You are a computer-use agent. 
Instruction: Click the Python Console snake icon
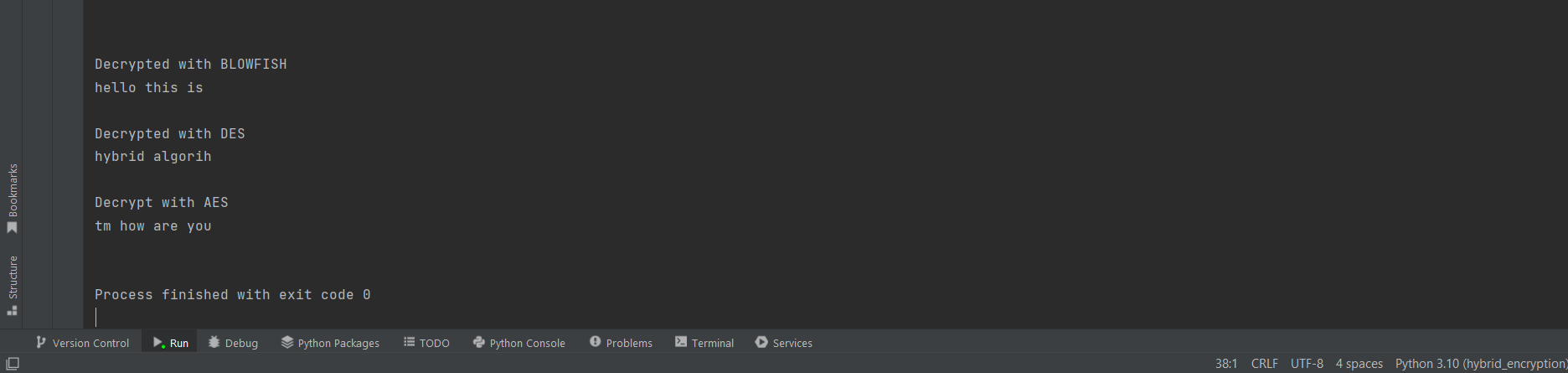478,342
